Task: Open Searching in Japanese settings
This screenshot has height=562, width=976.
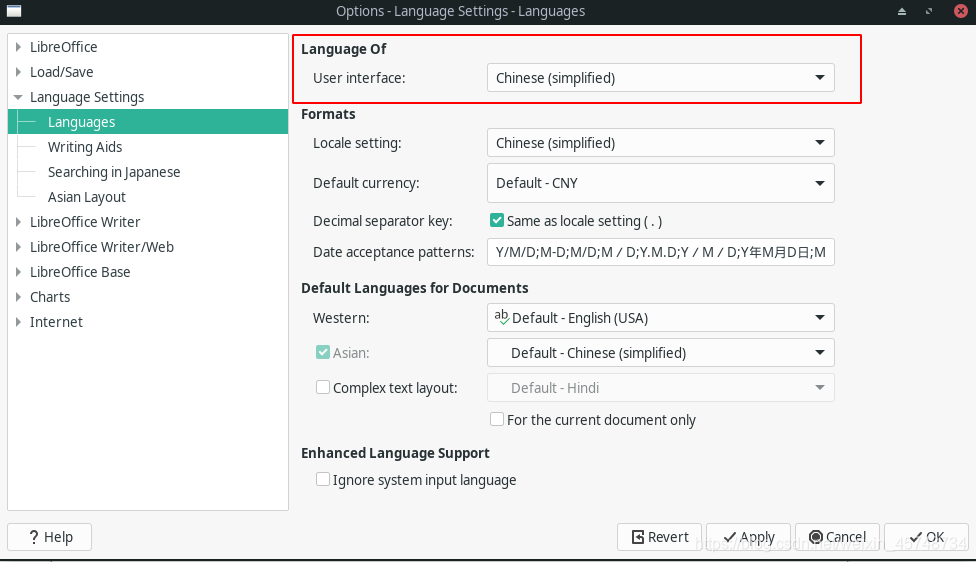Action: [x=114, y=172]
